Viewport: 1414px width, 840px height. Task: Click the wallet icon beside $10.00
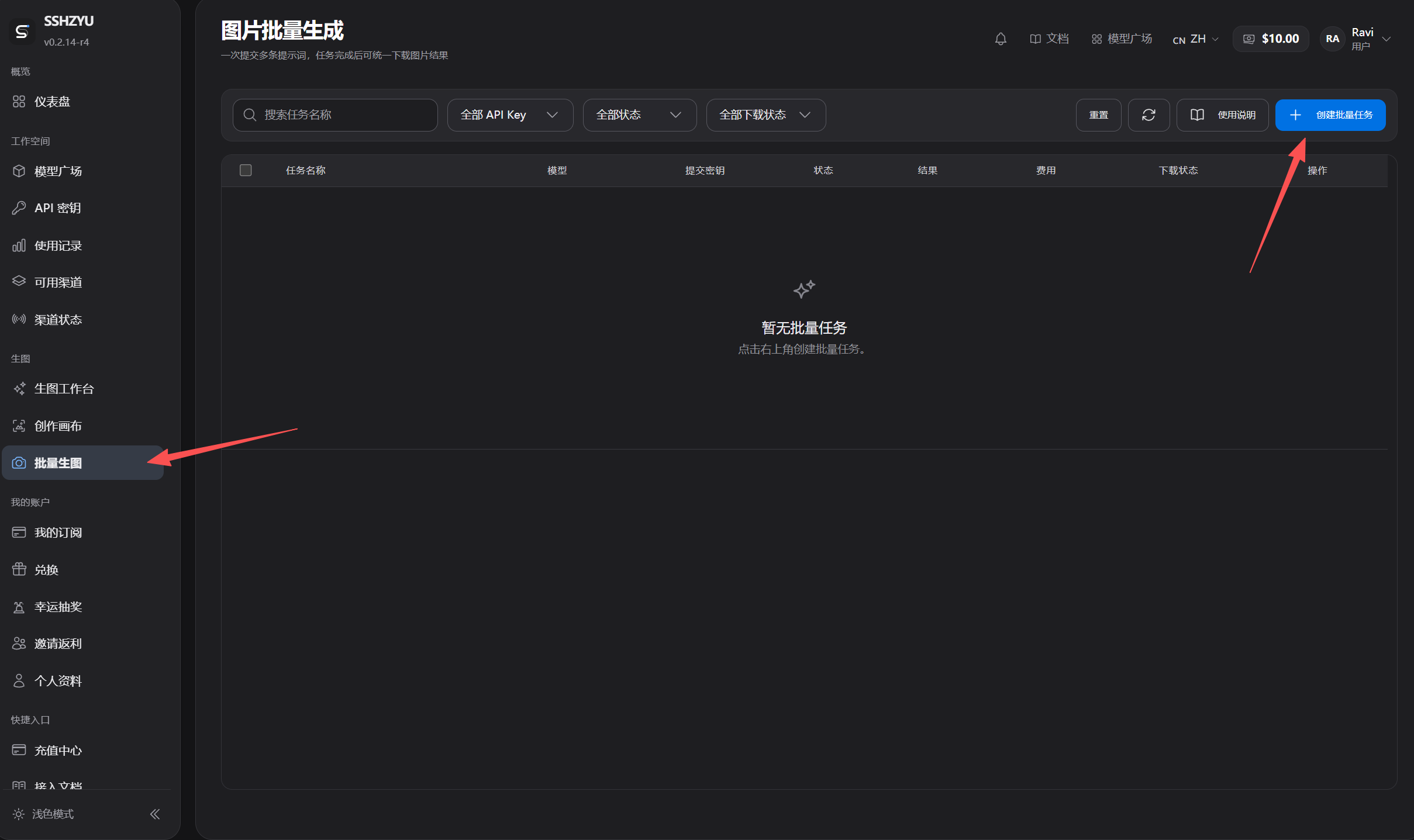coord(1249,39)
